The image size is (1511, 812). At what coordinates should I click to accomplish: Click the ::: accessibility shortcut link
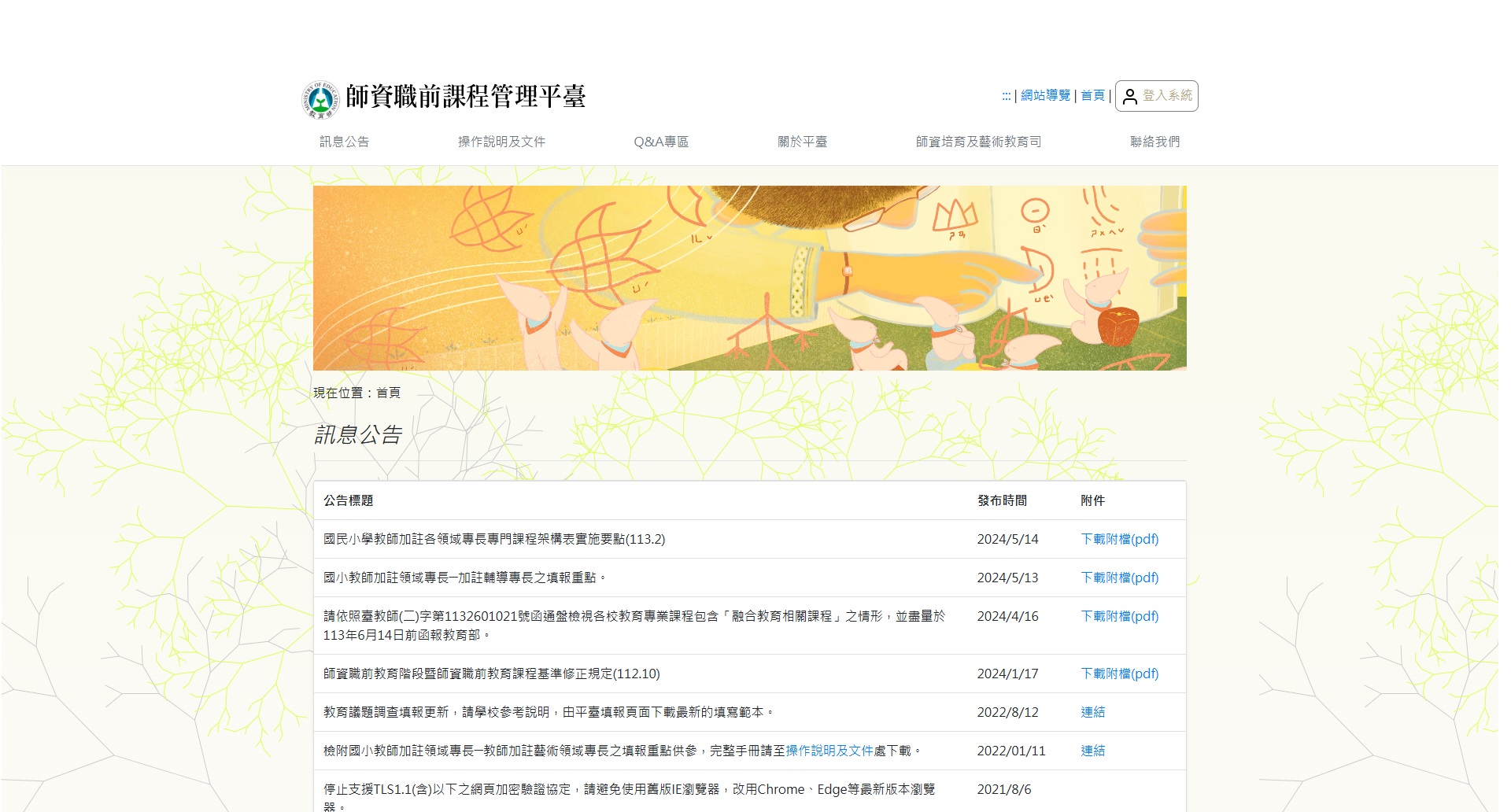click(1005, 96)
